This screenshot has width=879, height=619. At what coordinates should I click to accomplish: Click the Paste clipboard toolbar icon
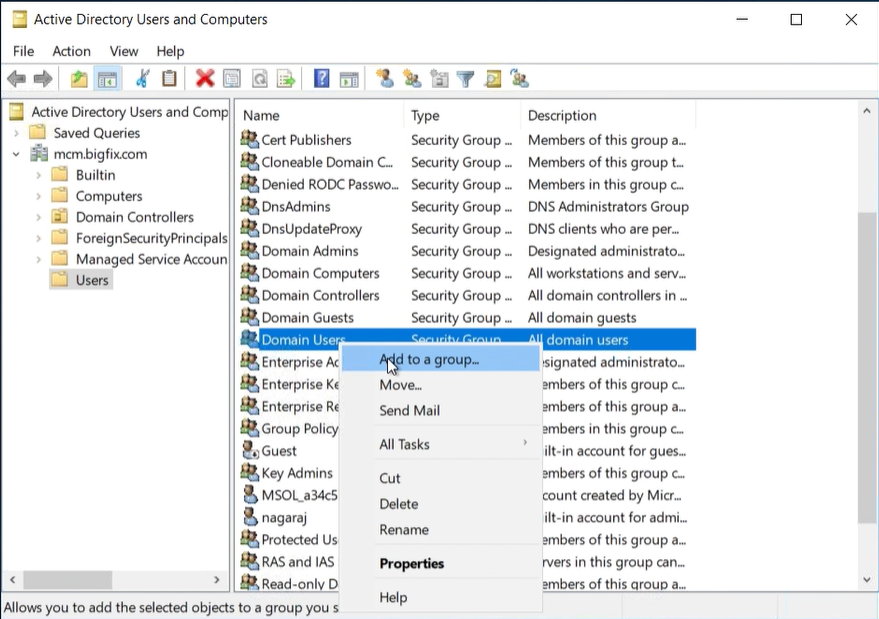pos(169,79)
